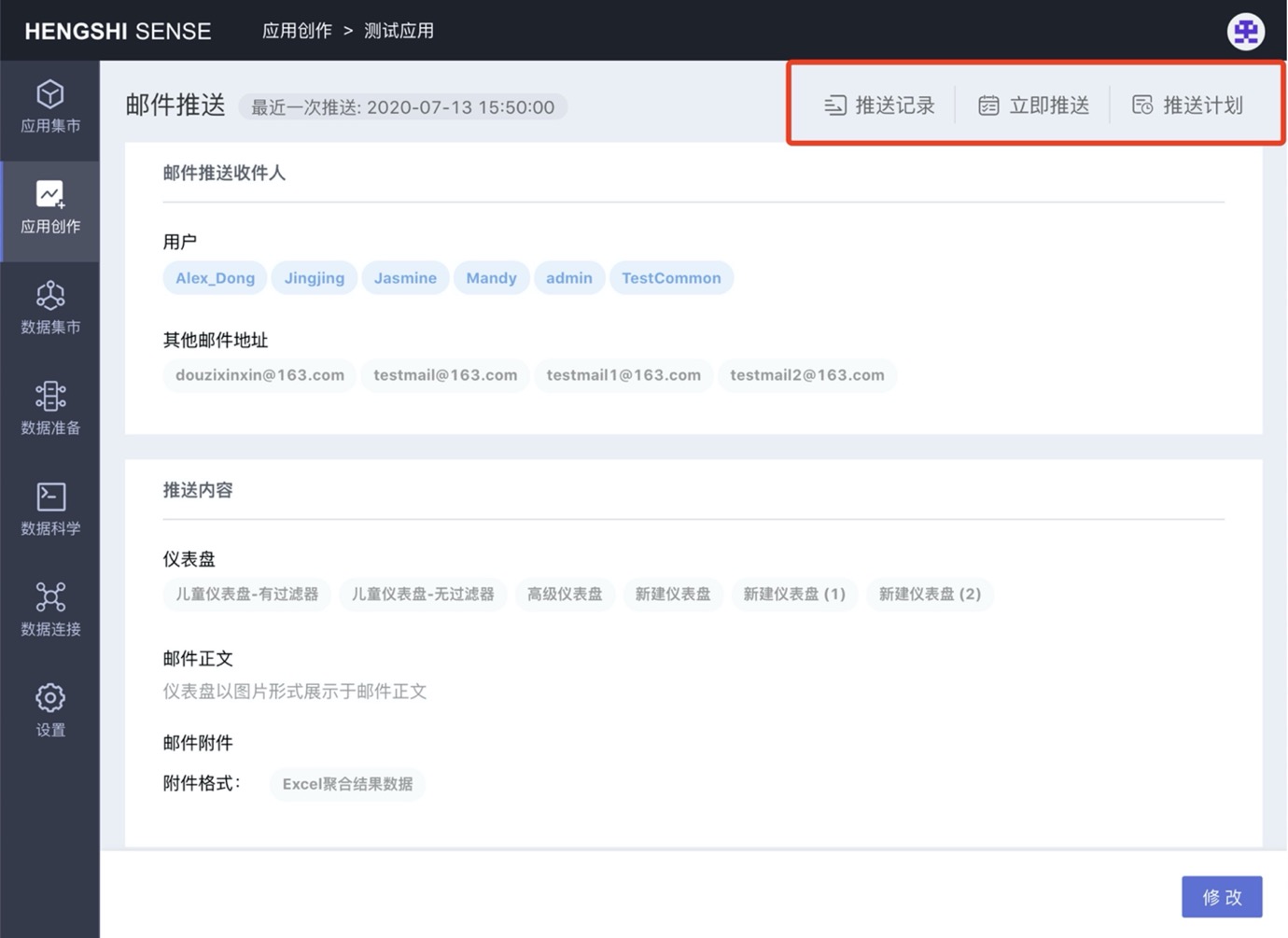This screenshot has height=938, width=1288.
Task: Open the 数据科学 sidebar icon
Action: [x=50, y=497]
